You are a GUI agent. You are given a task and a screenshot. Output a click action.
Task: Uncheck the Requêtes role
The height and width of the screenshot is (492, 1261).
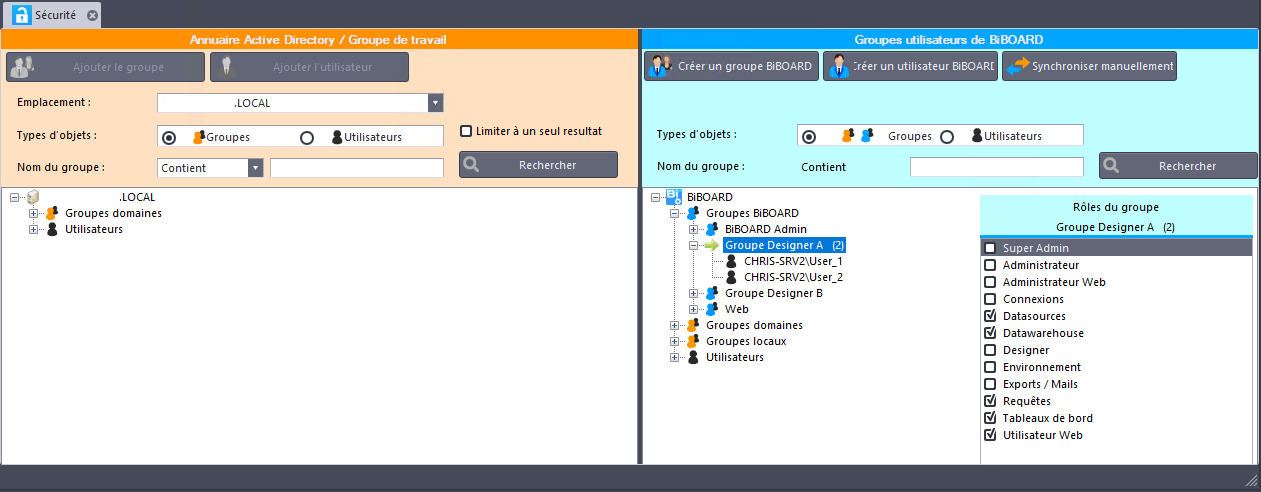[x=990, y=401]
